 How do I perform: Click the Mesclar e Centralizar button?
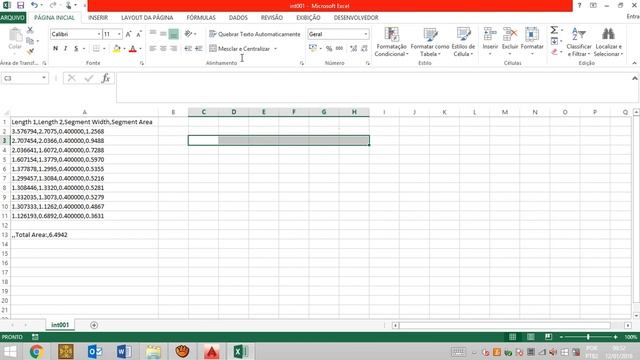pyautogui.click(x=240, y=49)
